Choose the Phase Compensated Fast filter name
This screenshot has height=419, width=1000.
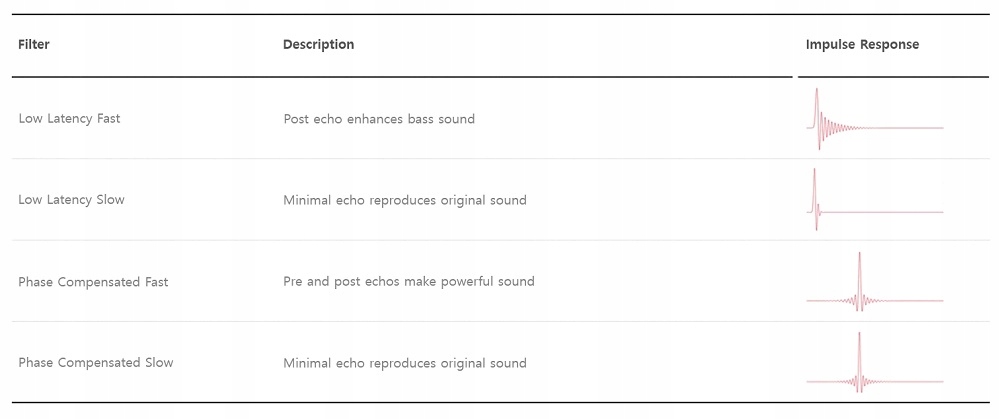93,282
